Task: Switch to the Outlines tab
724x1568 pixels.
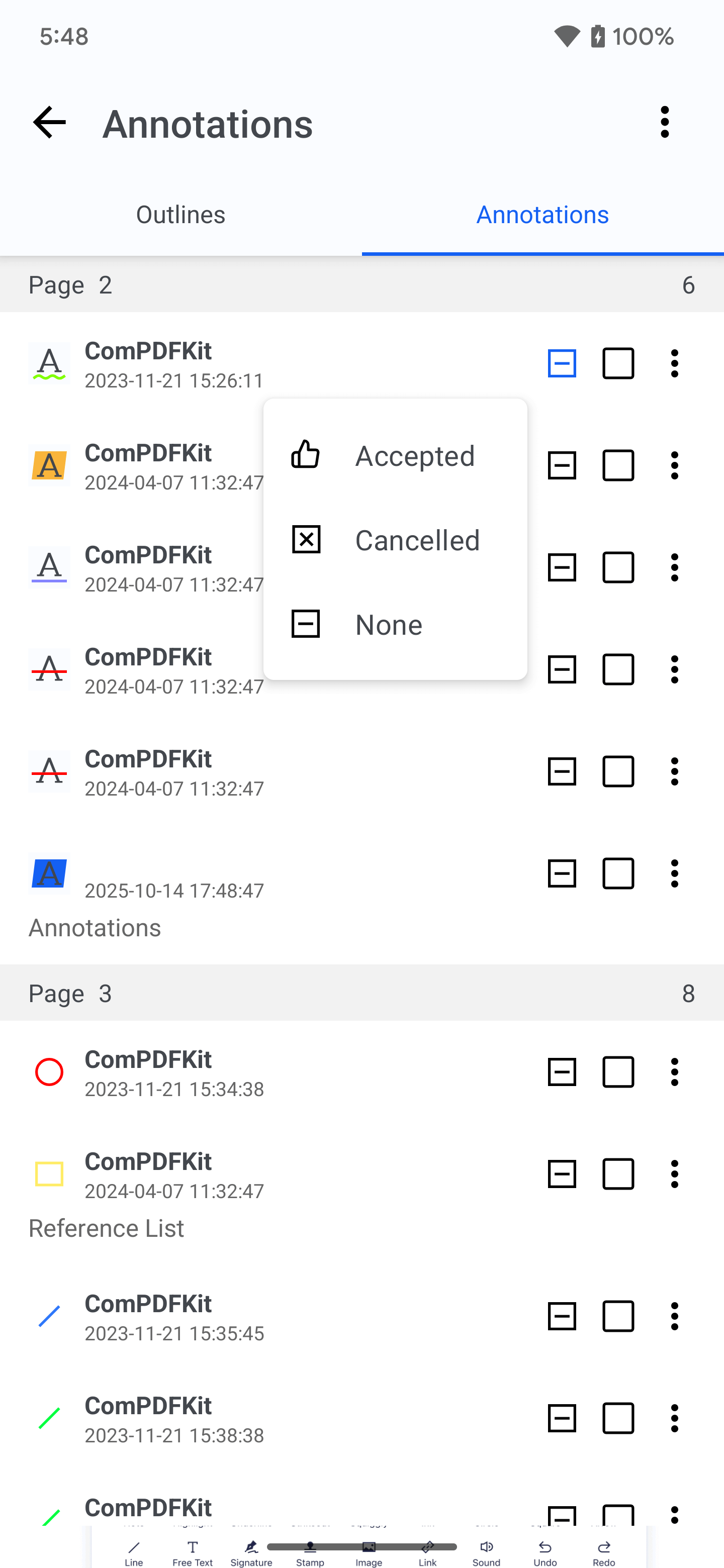Action: click(x=181, y=215)
